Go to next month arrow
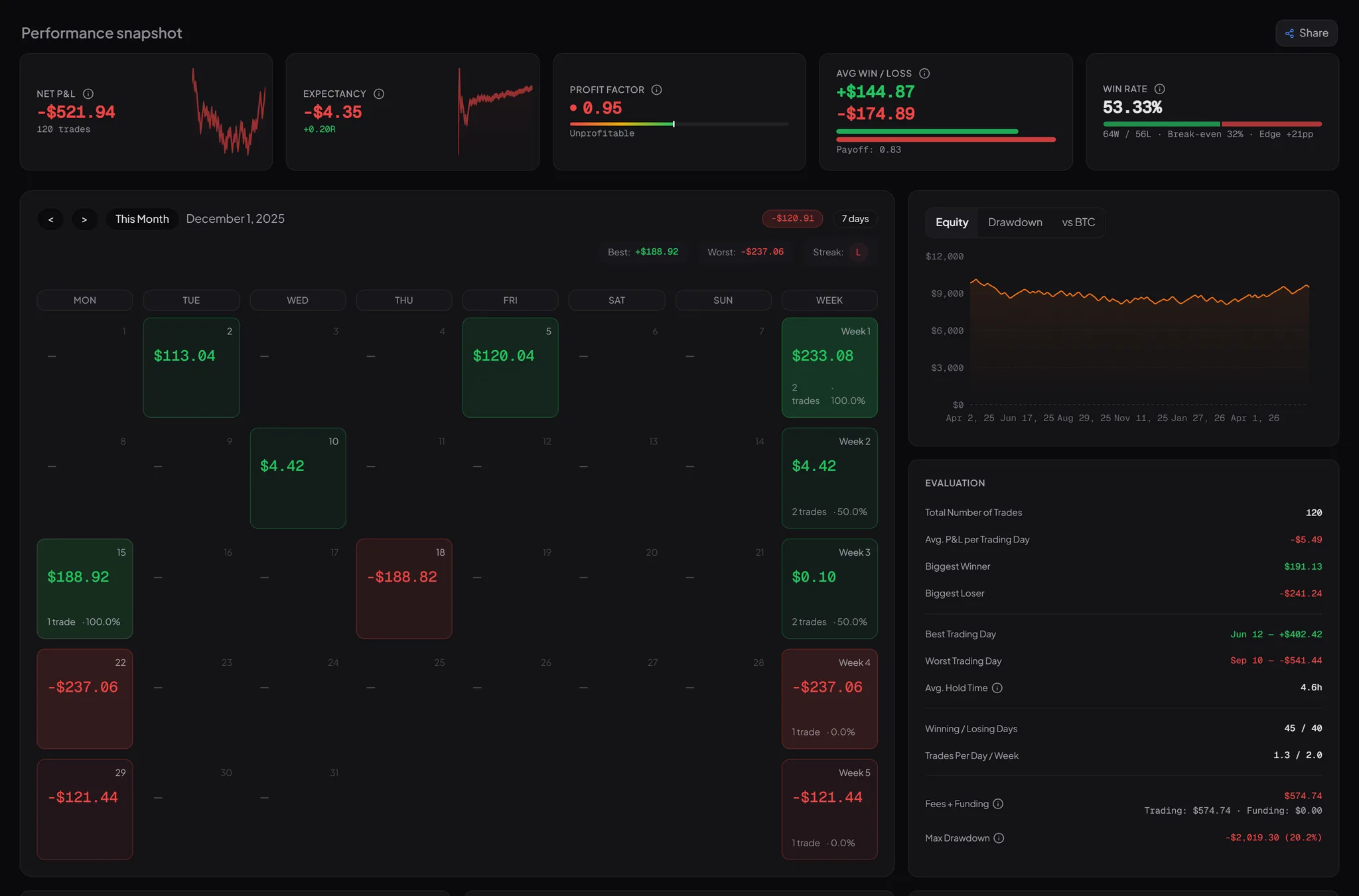1359x896 pixels. pos(84,219)
